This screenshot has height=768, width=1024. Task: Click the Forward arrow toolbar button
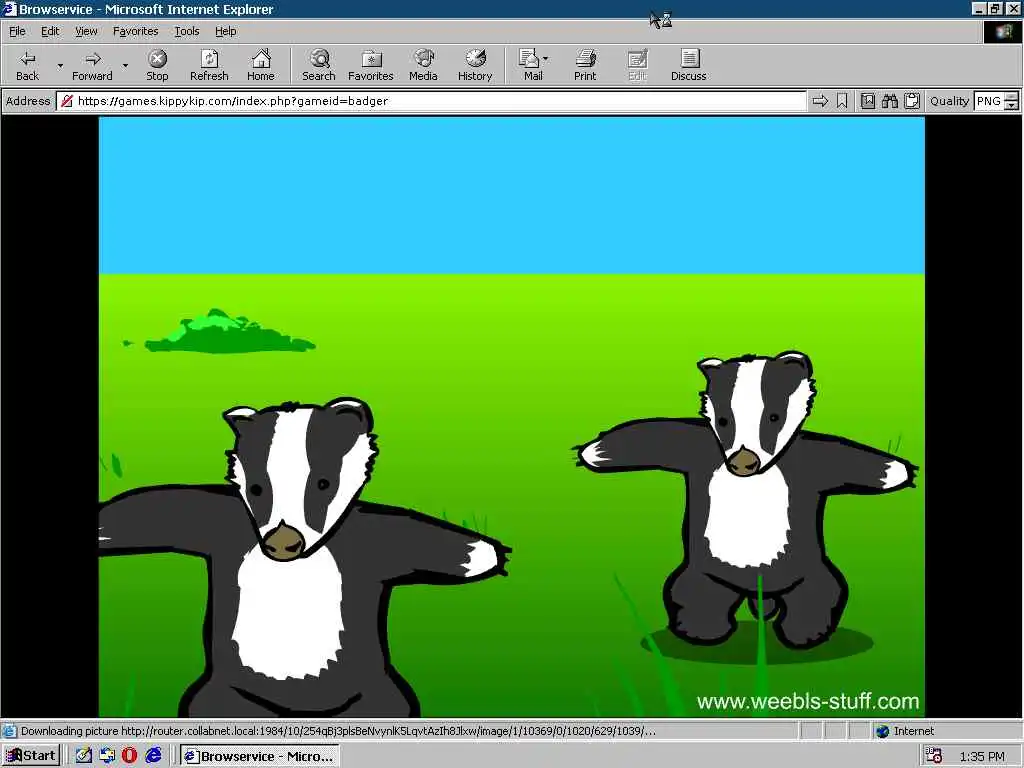92,65
